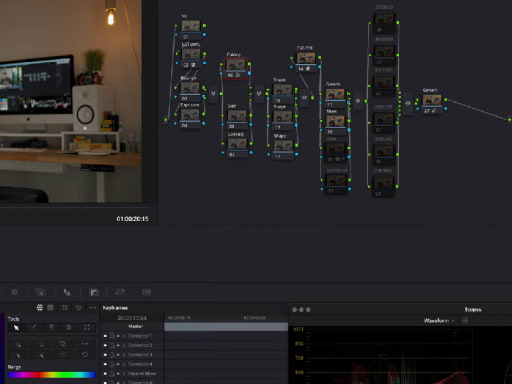Toggle the enable dot for Corrector 3

105,355
